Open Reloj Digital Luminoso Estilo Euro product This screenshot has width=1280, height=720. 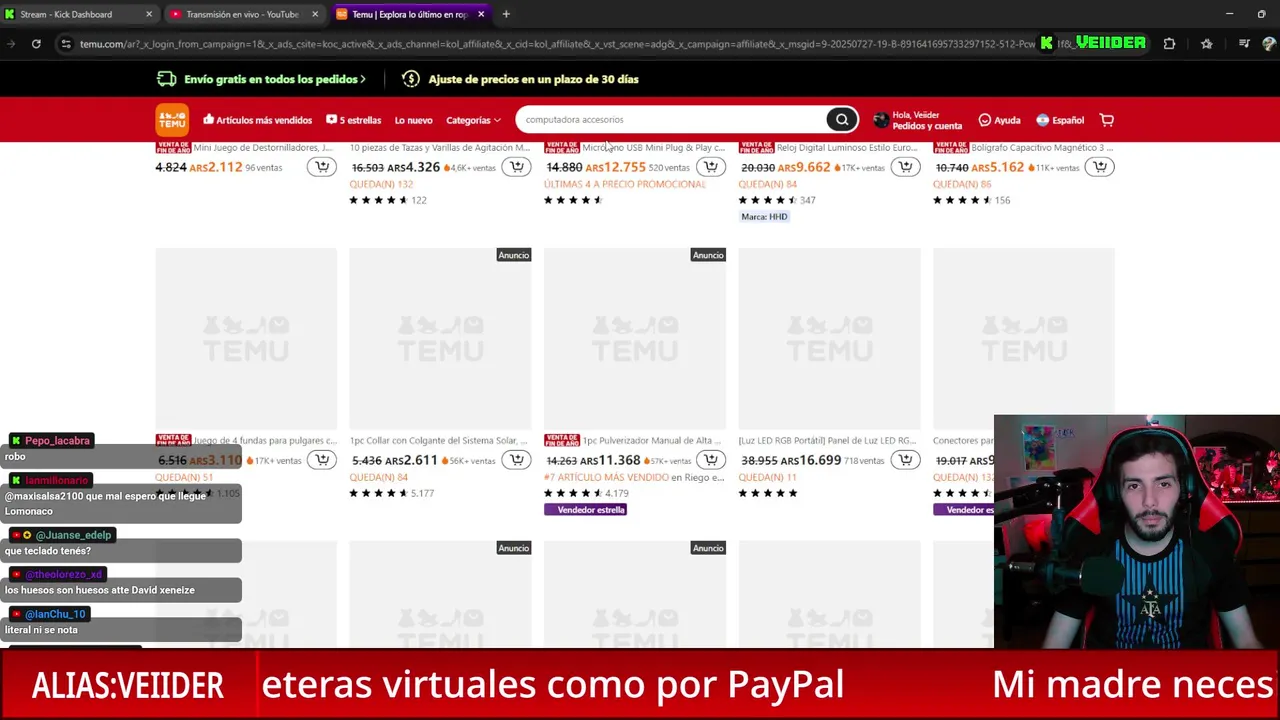pos(847,148)
